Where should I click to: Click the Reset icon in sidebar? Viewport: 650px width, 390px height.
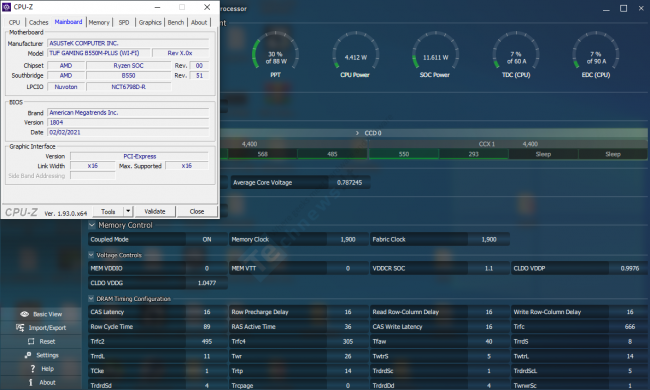tap(31, 341)
